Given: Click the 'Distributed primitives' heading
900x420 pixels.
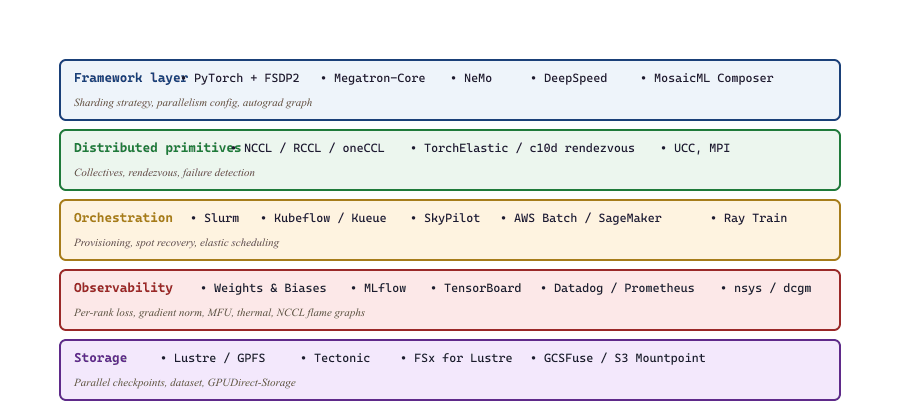Looking at the screenshot, I should coord(157,148).
